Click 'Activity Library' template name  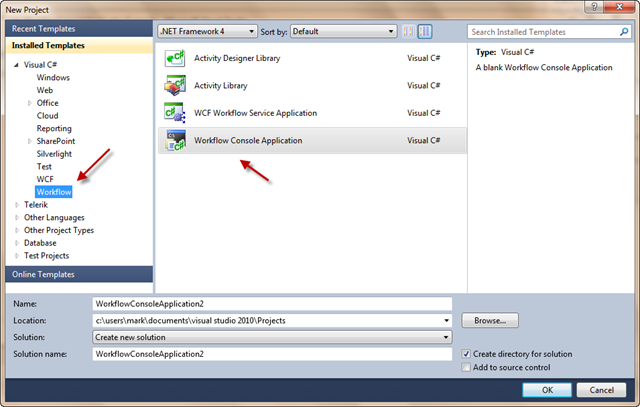point(221,86)
